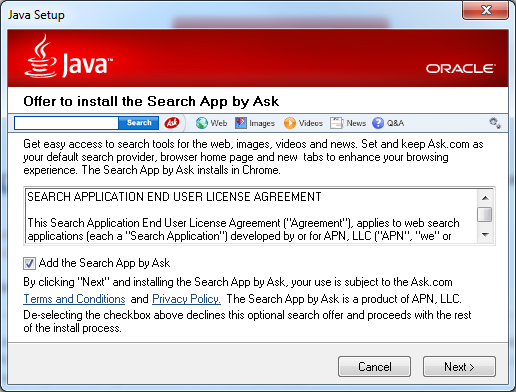
Task: Click the Images label in toolbar
Action: [262, 123]
